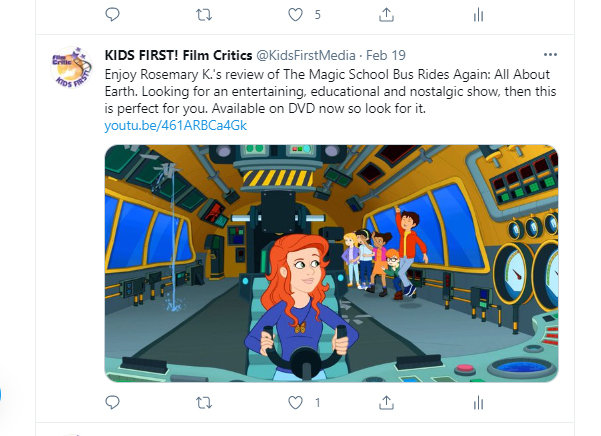Open reply on the previous tweet above
The image size is (601, 436).
tap(112, 15)
